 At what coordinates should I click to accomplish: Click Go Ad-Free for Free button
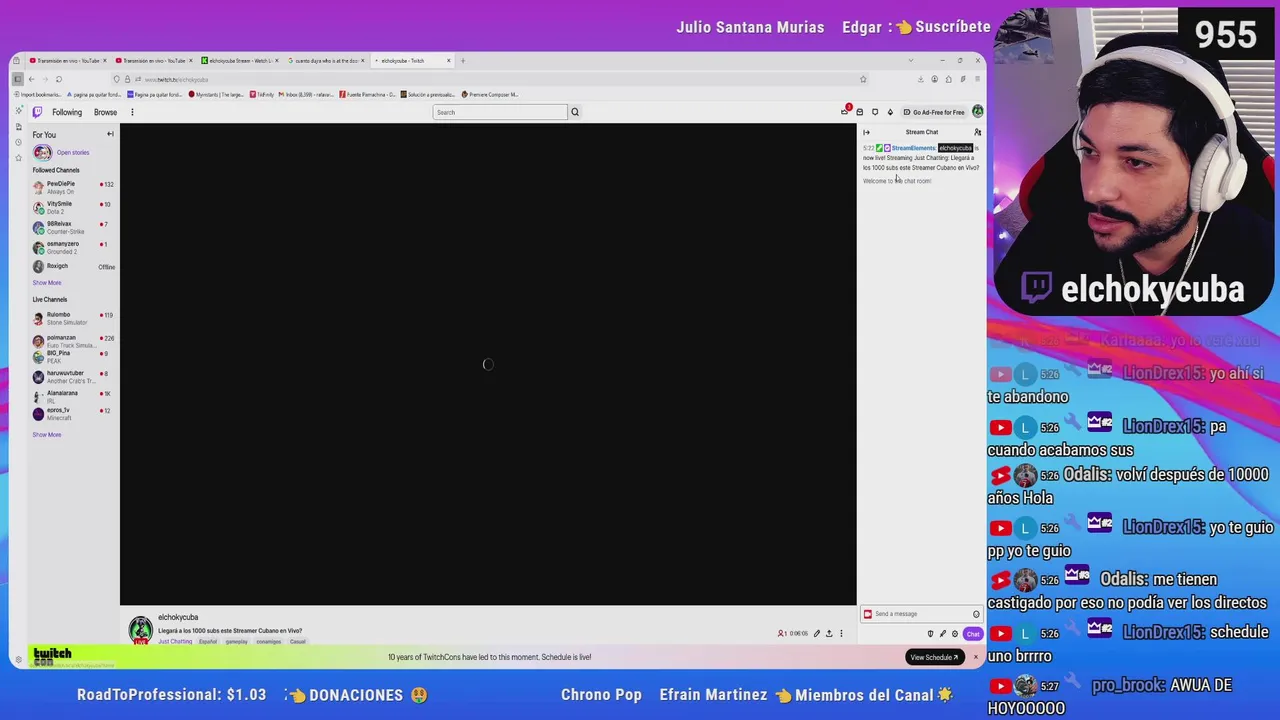point(934,112)
